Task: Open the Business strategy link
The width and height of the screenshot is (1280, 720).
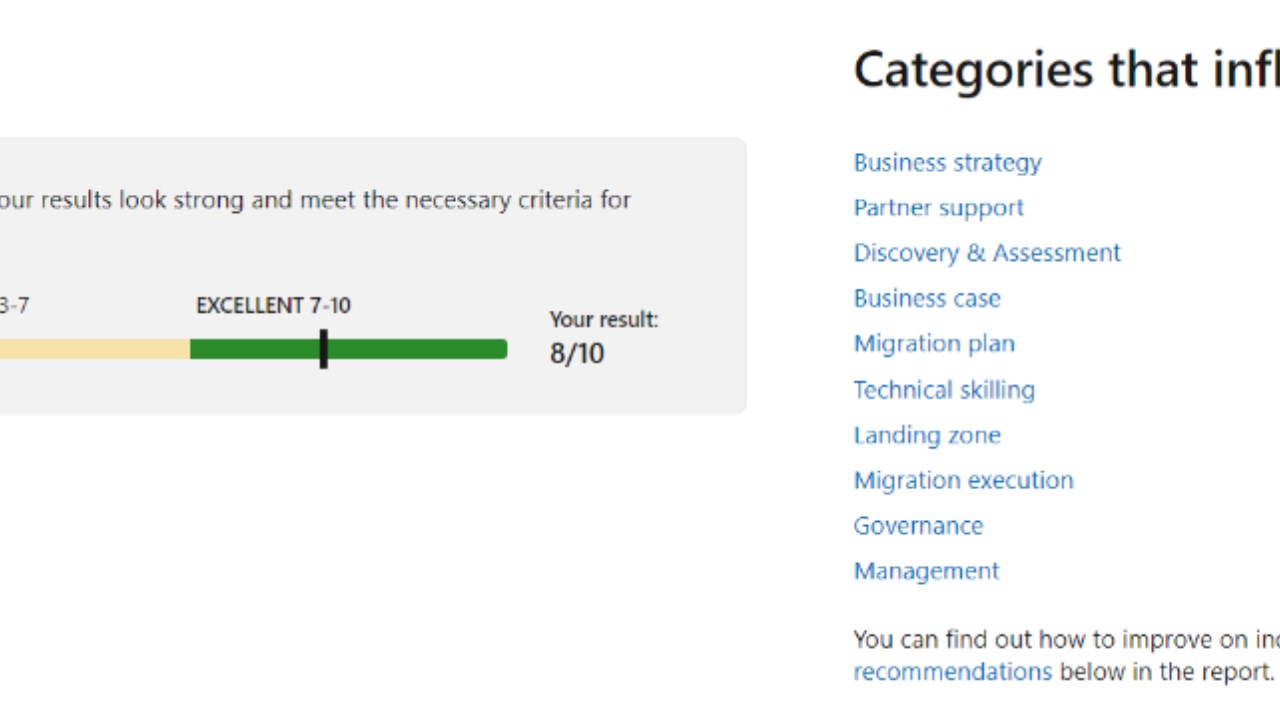Action: tap(947, 163)
